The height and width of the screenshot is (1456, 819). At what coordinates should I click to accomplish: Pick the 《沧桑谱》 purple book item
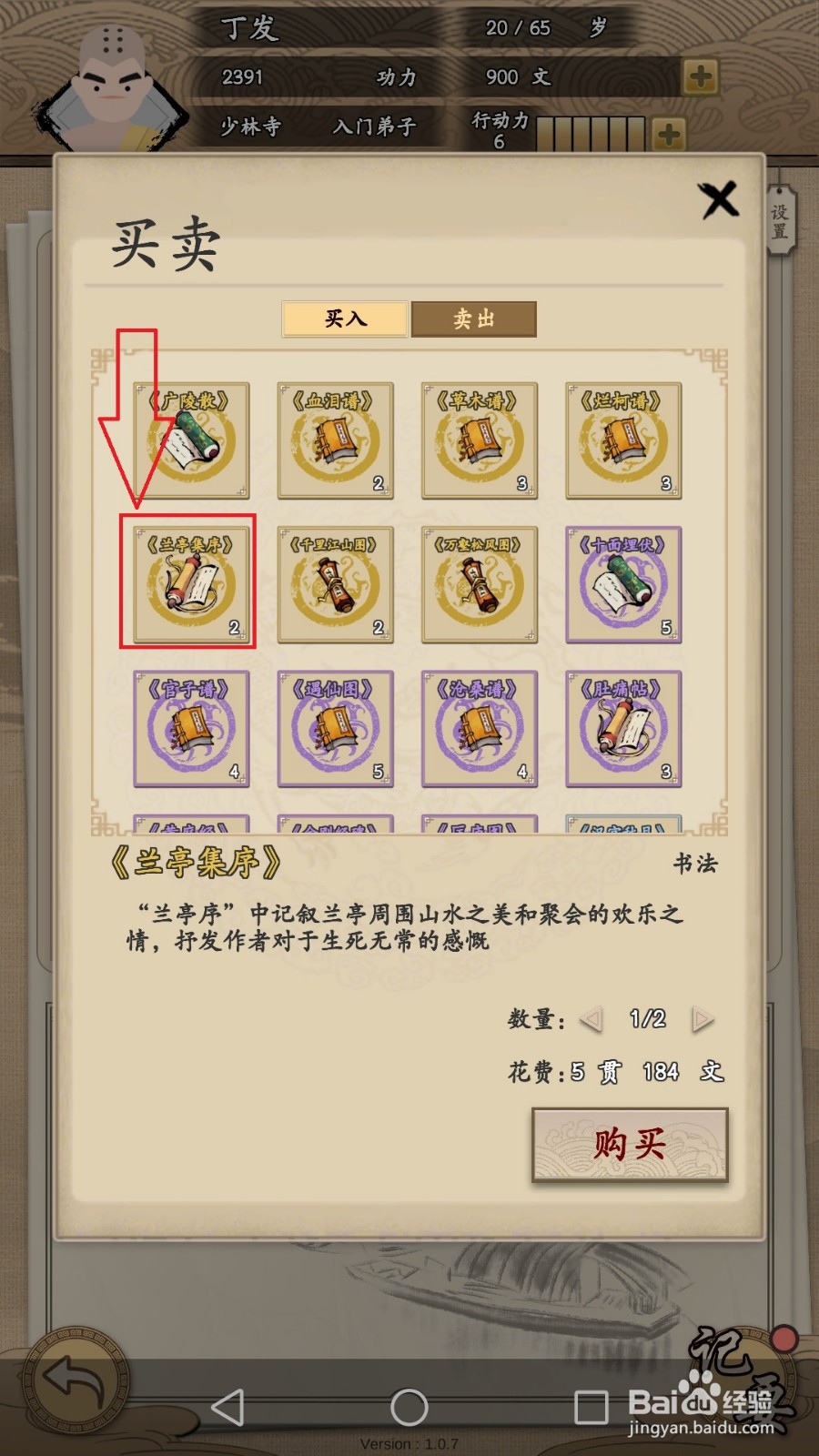pyautogui.click(x=480, y=729)
